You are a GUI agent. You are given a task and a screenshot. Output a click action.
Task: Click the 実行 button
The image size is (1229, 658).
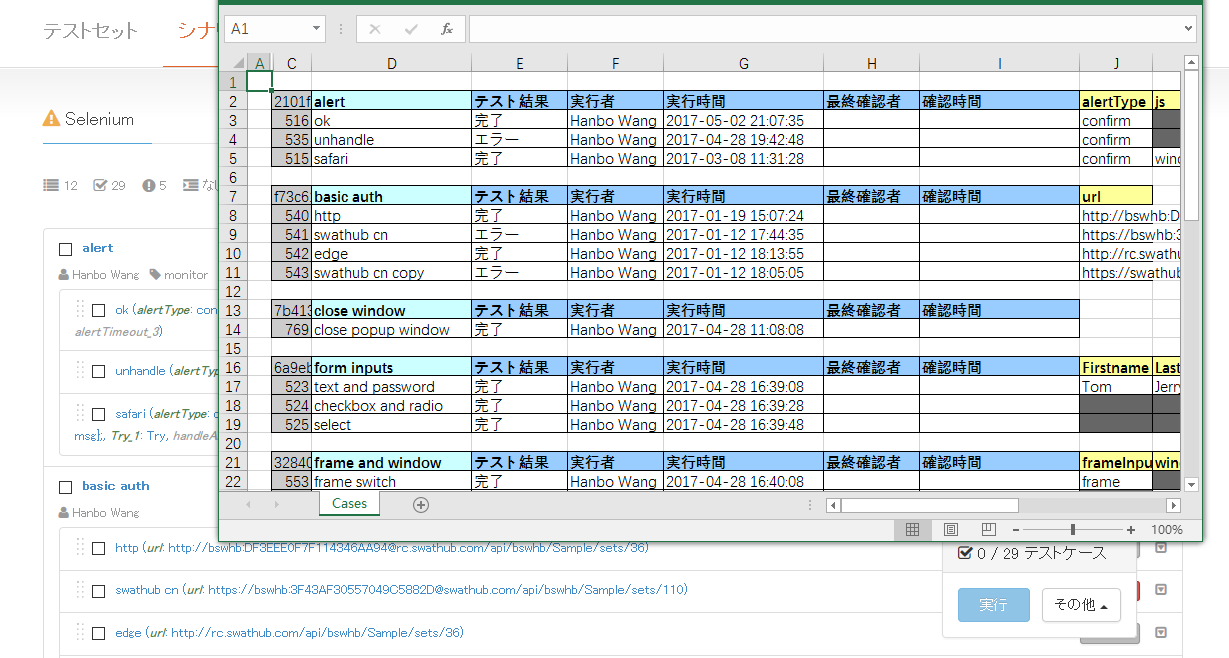click(x=993, y=605)
